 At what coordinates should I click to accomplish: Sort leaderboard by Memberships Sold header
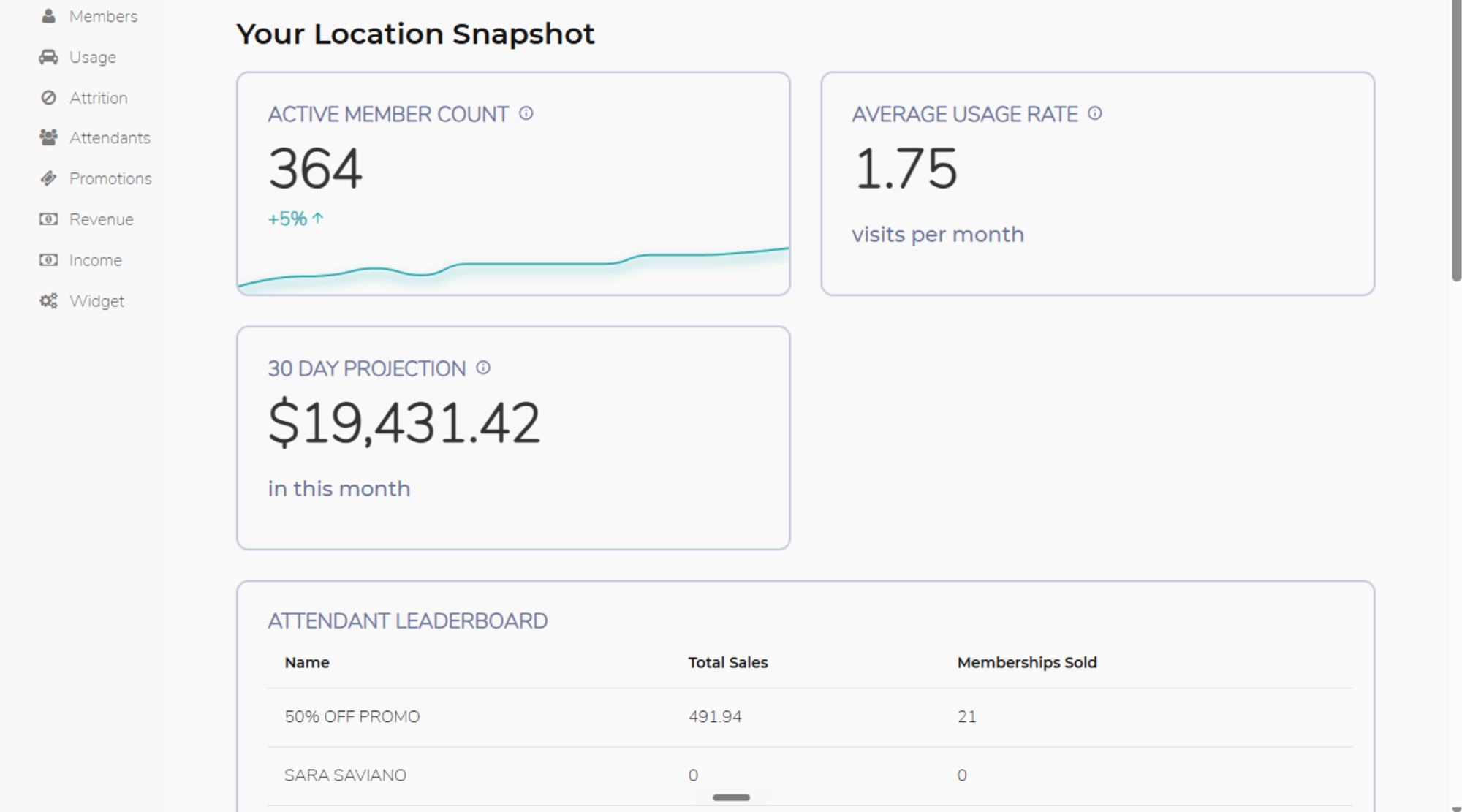pos(1026,662)
